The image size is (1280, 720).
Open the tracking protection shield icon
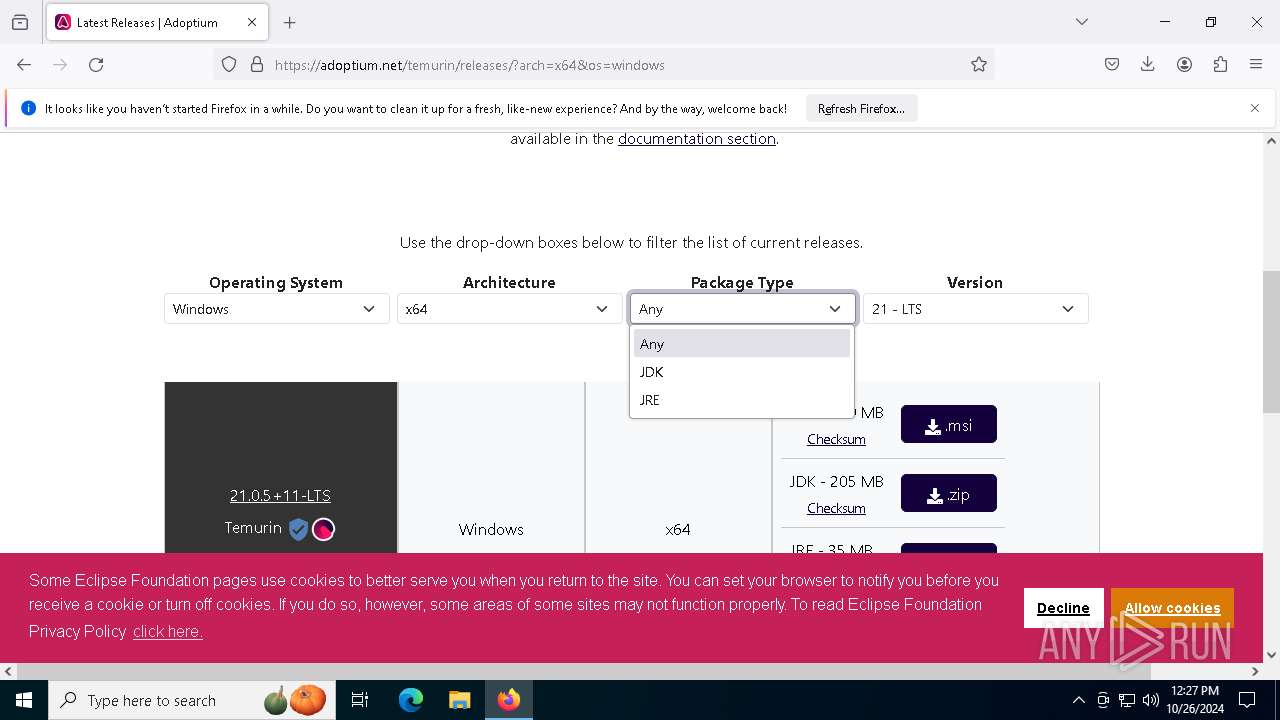[x=229, y=65]
